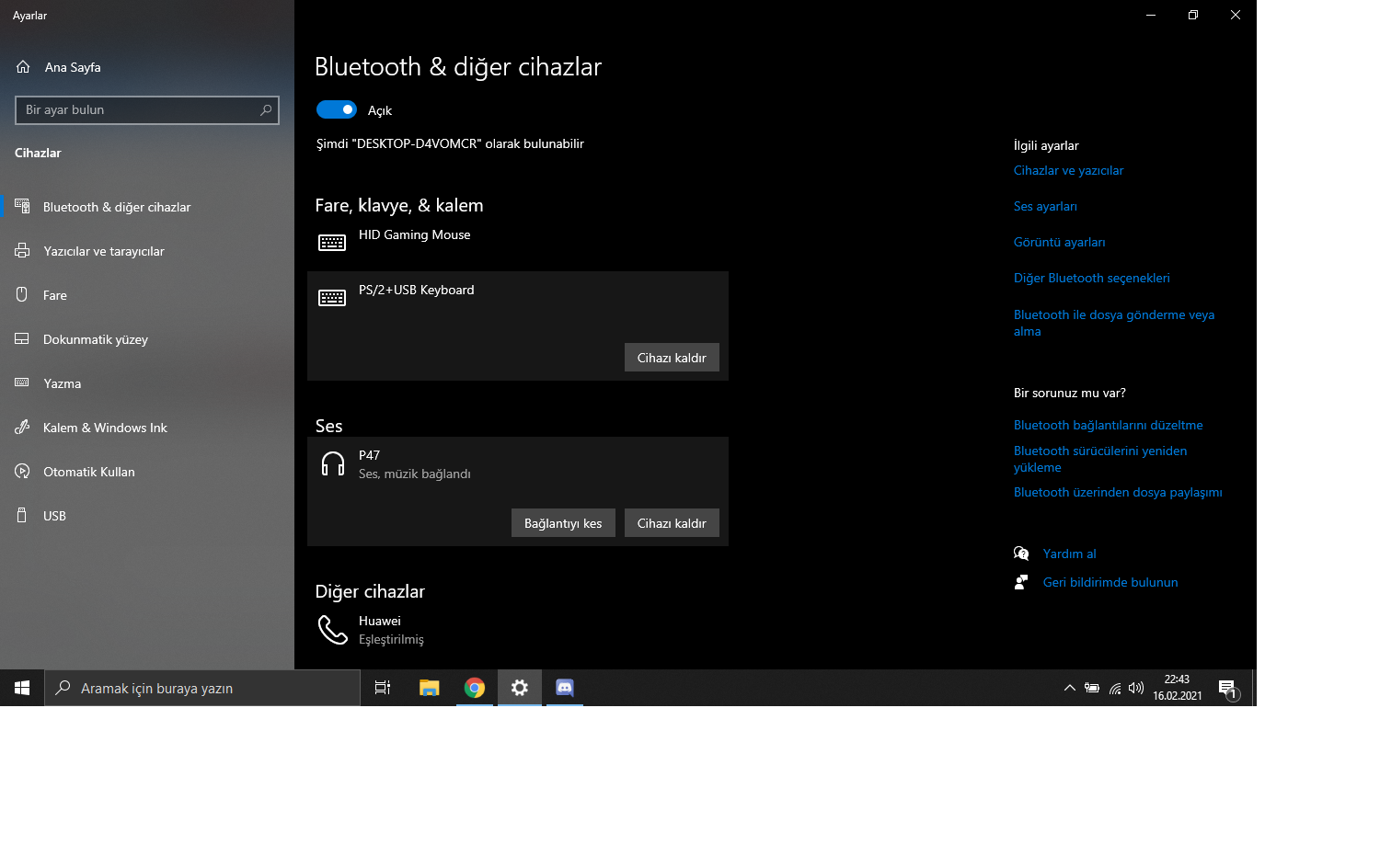Open the Wi-Fi network tray icon

click(x=1114, y=688)
